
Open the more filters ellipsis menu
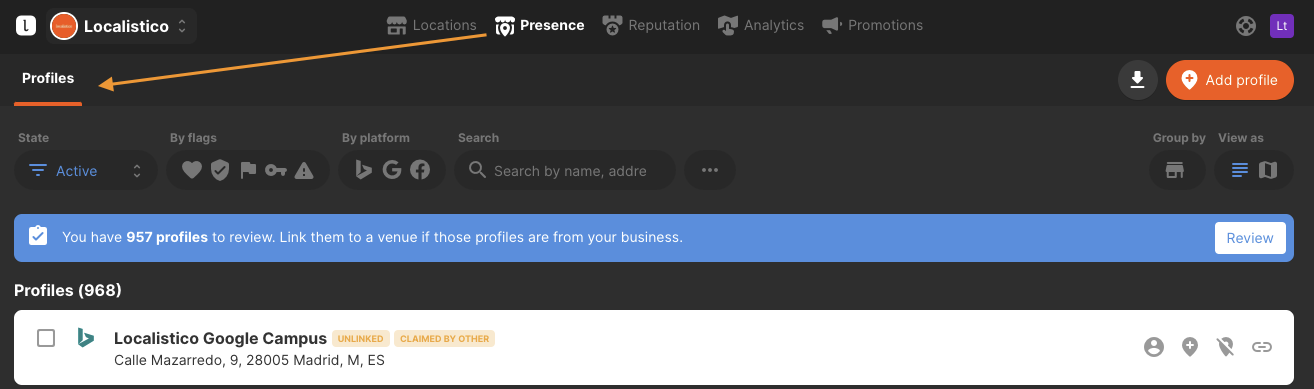click(710, 170)
